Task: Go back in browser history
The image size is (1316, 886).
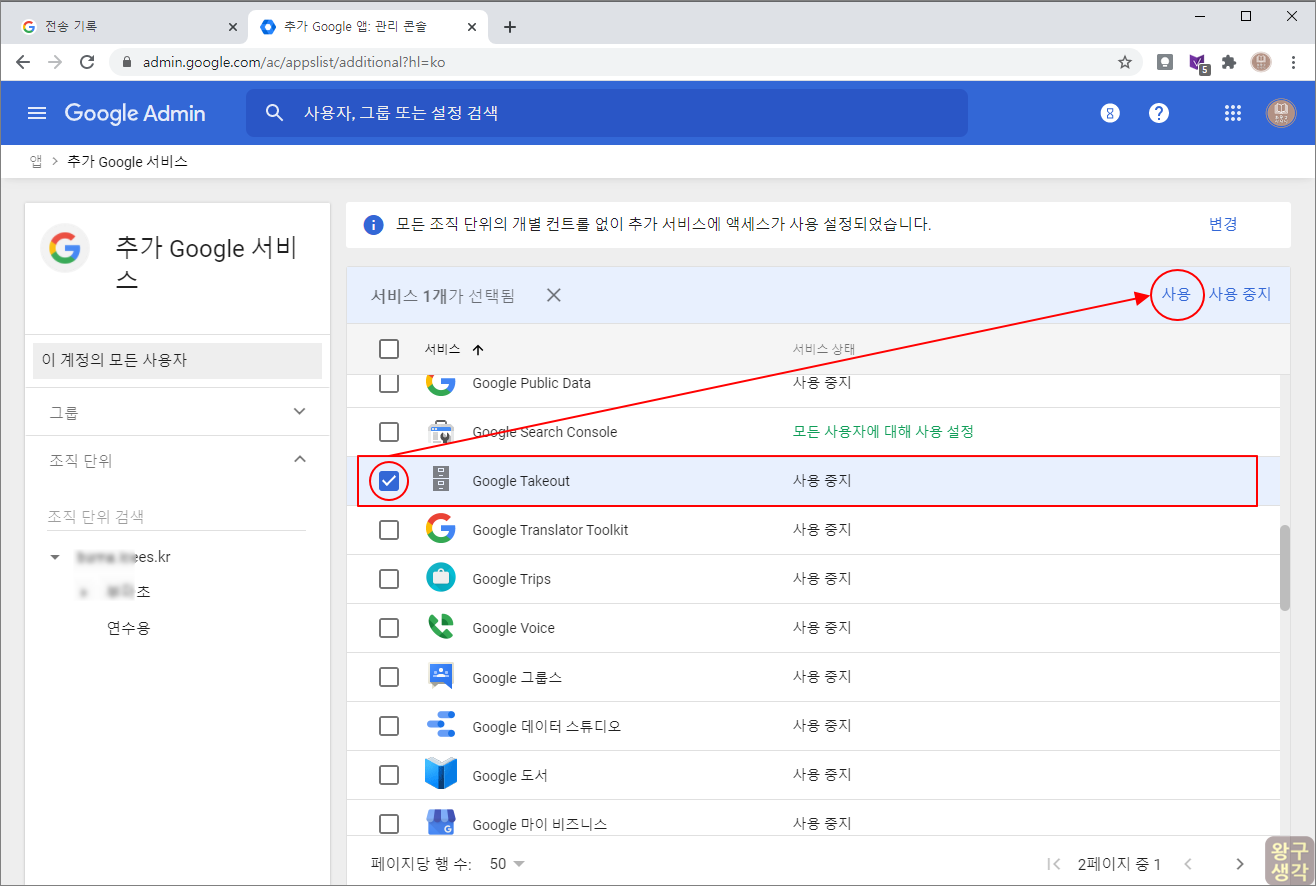Action: click(x=23, y=62)
